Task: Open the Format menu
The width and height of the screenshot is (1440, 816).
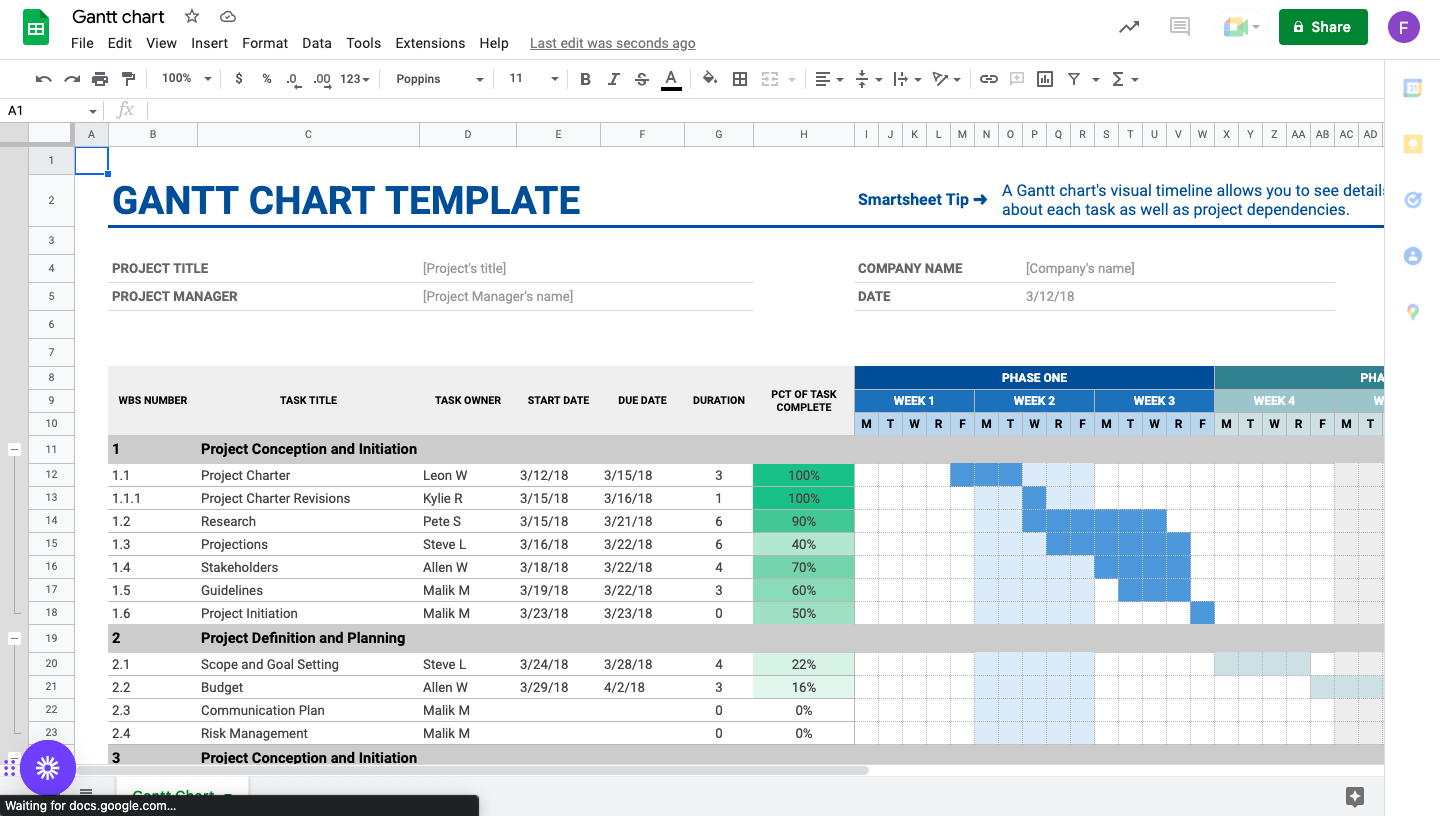Action: 265,43
